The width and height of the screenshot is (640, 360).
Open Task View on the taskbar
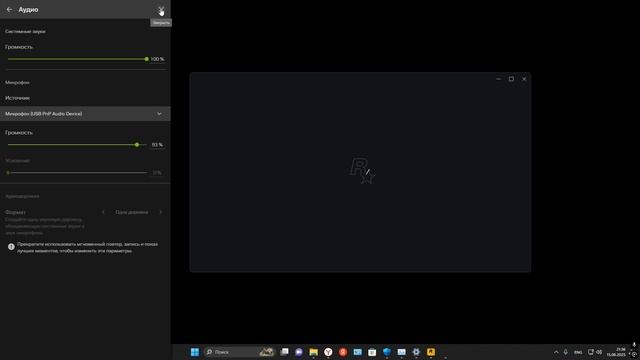(x=284, y=352)
